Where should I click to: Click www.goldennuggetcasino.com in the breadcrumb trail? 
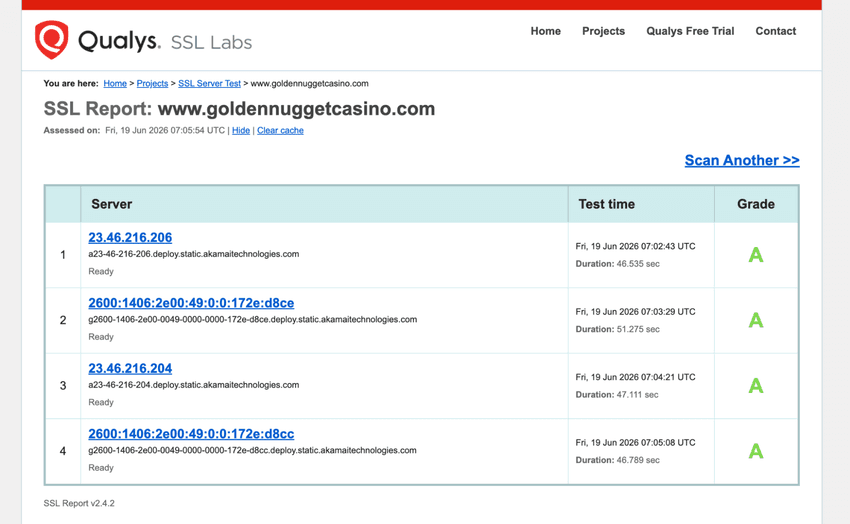[310, 83]
